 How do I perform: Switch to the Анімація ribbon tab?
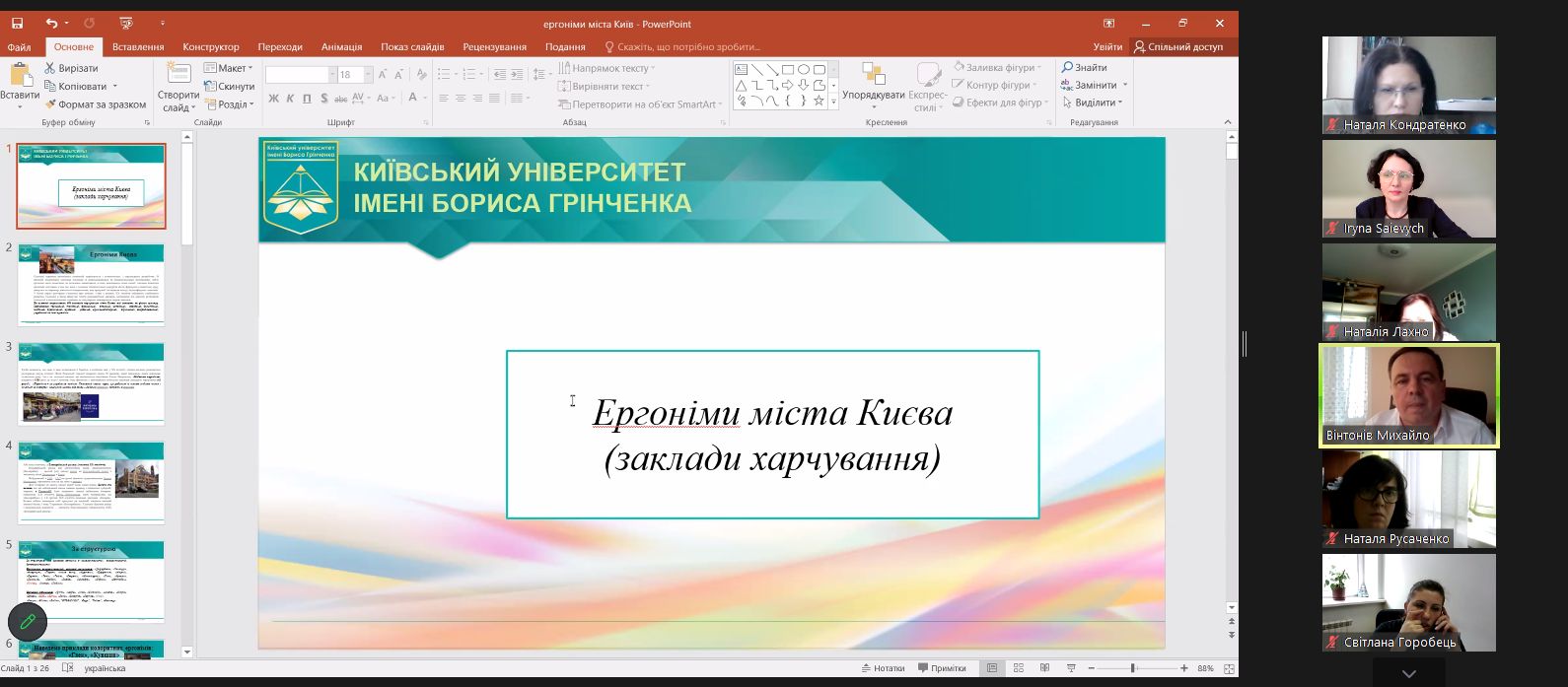coord(341,46)
